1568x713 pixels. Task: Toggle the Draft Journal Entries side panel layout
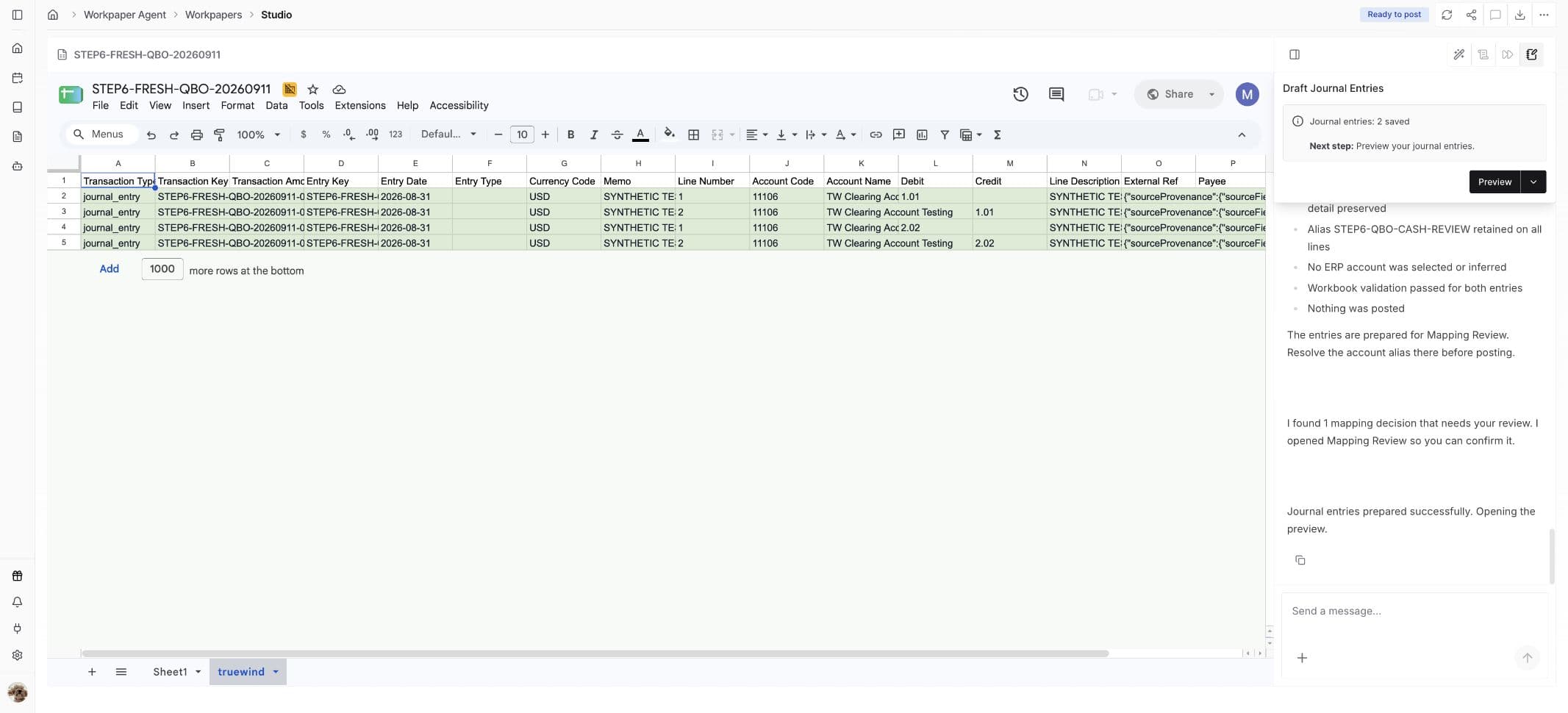click(1295, 54)
